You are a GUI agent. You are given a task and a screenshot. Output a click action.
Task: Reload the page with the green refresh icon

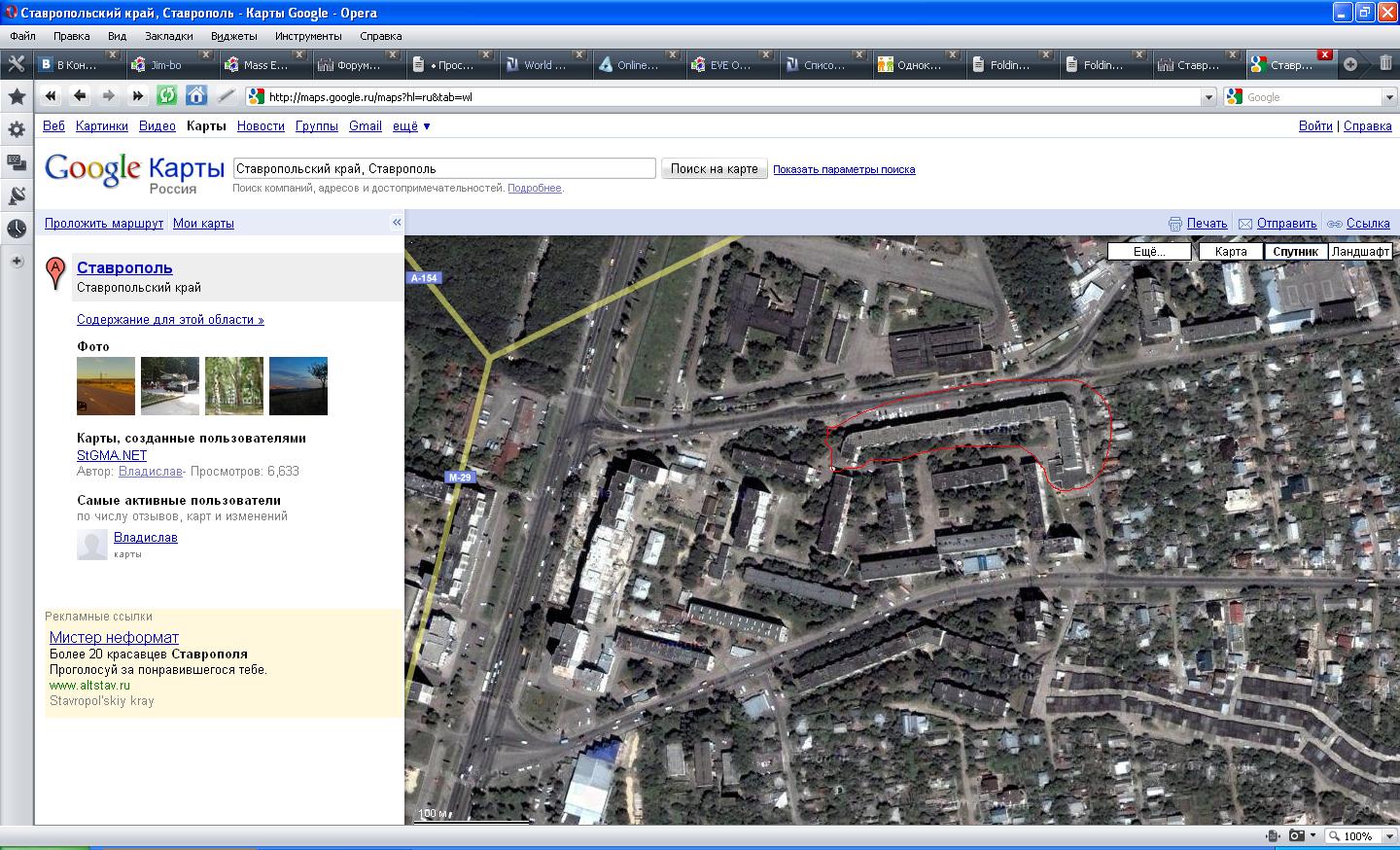pyautogui.click(x=167, y=95)
